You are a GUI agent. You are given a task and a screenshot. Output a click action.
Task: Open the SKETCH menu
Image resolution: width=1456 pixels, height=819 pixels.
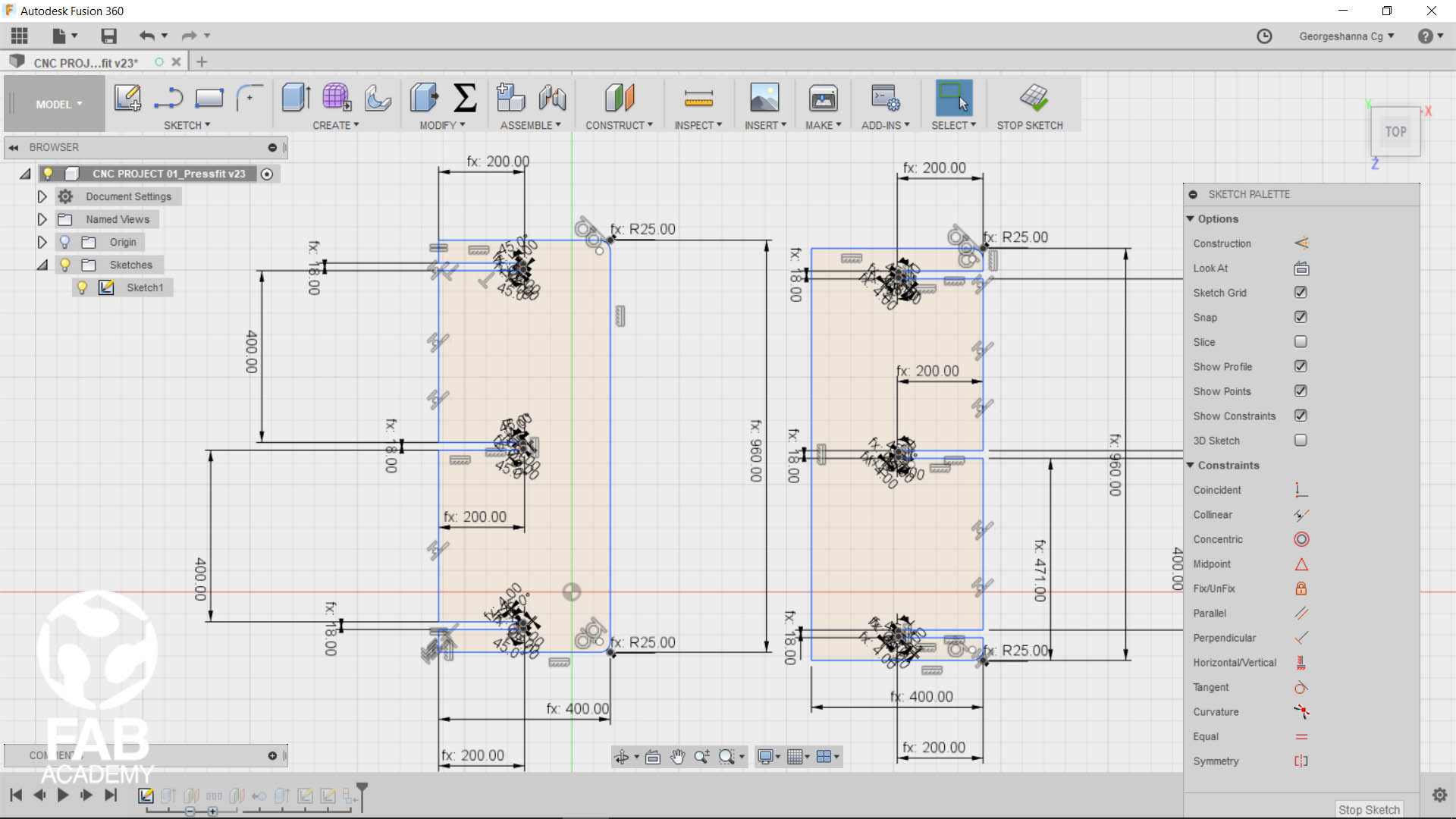(187, 125)
